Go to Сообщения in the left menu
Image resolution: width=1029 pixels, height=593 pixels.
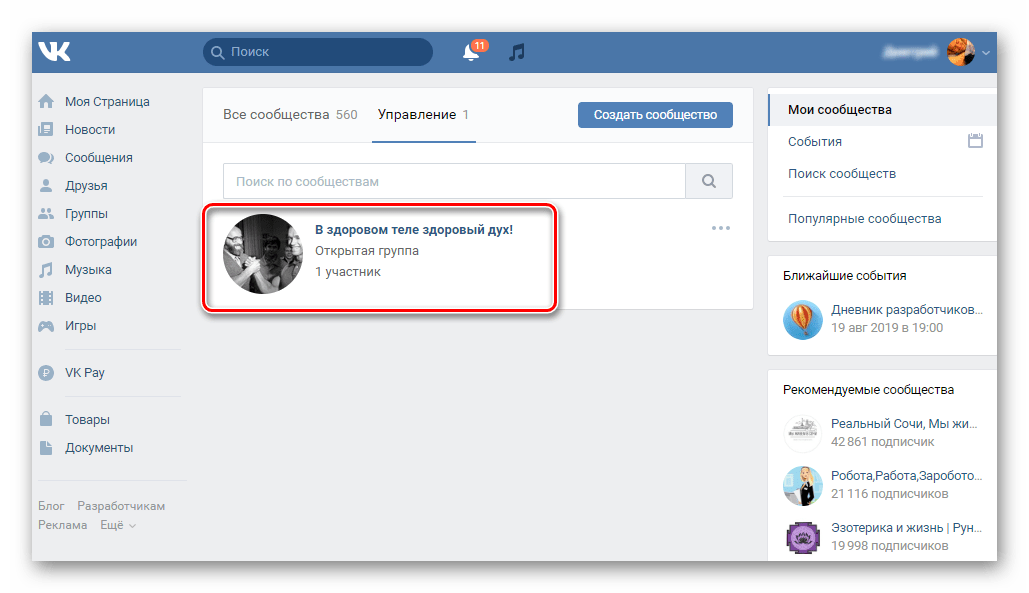[x=98, y=157]
